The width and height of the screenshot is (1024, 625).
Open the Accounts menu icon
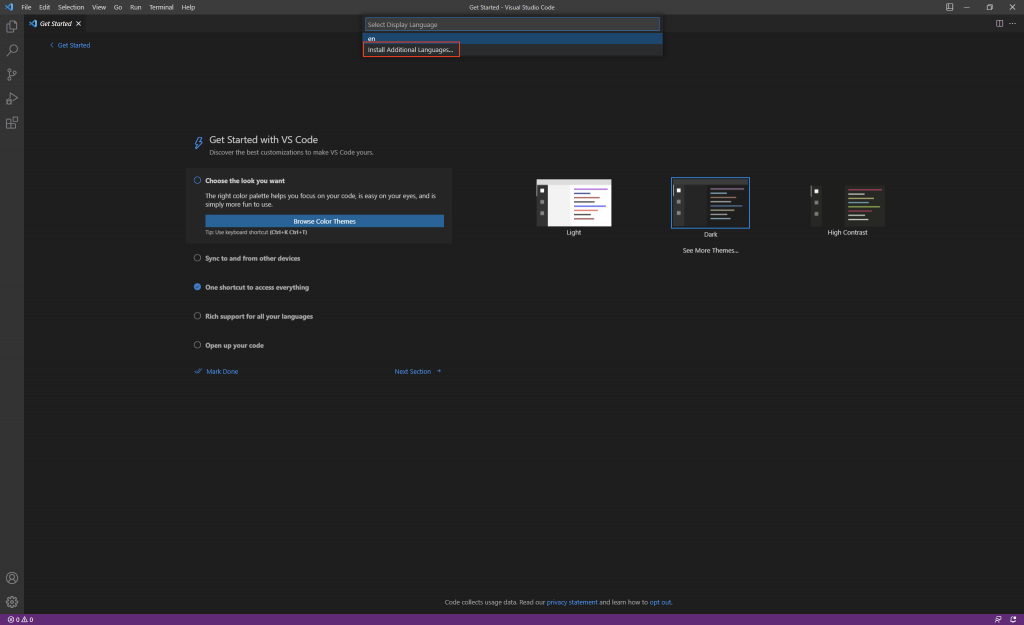(x=12, y=578)
